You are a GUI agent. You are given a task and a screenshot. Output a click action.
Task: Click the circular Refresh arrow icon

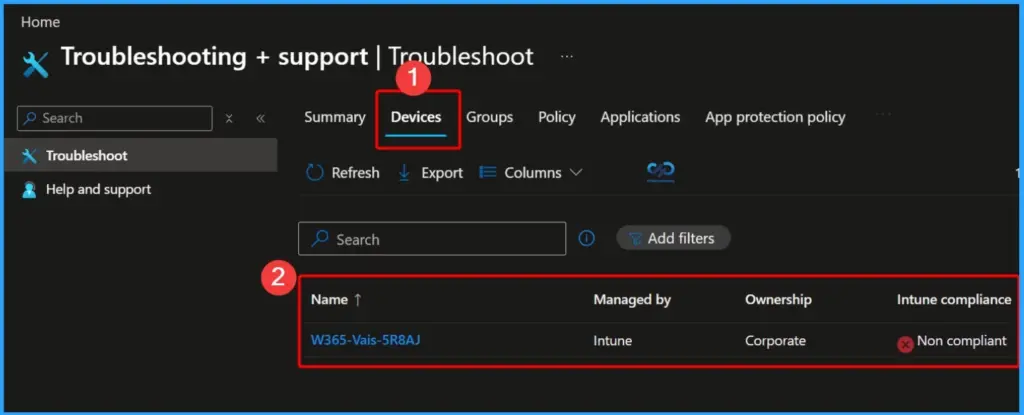315,173
